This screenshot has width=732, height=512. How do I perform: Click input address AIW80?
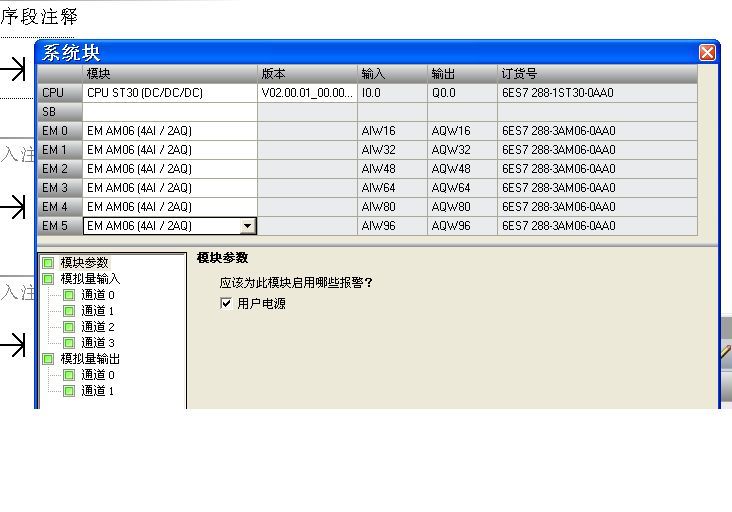392,207
